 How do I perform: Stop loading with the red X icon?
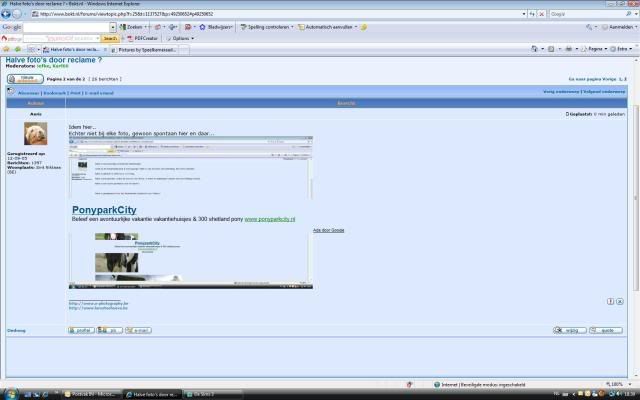[542, 14]
